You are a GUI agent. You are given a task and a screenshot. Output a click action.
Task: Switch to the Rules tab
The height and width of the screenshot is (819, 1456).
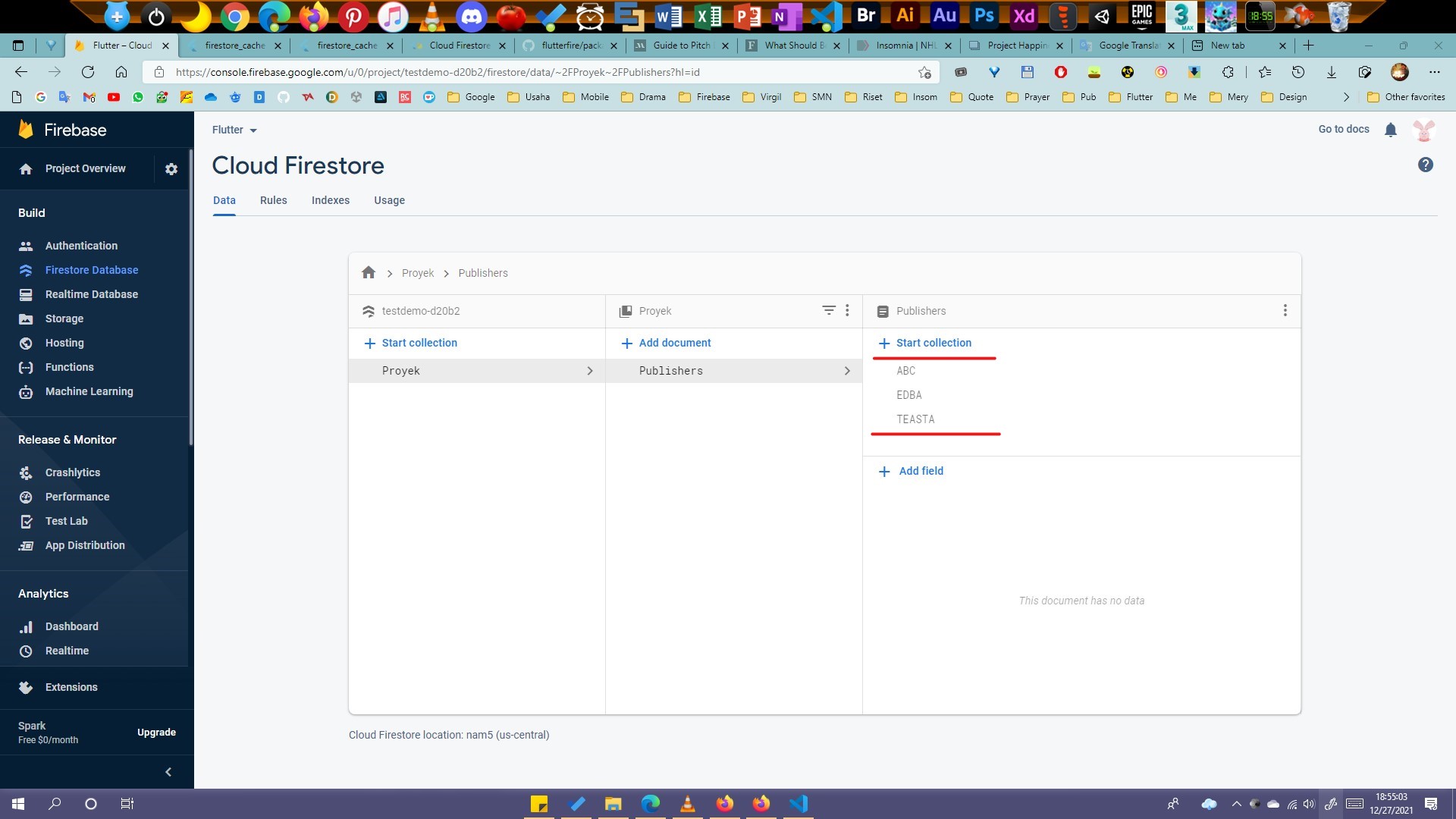(273, 200)
